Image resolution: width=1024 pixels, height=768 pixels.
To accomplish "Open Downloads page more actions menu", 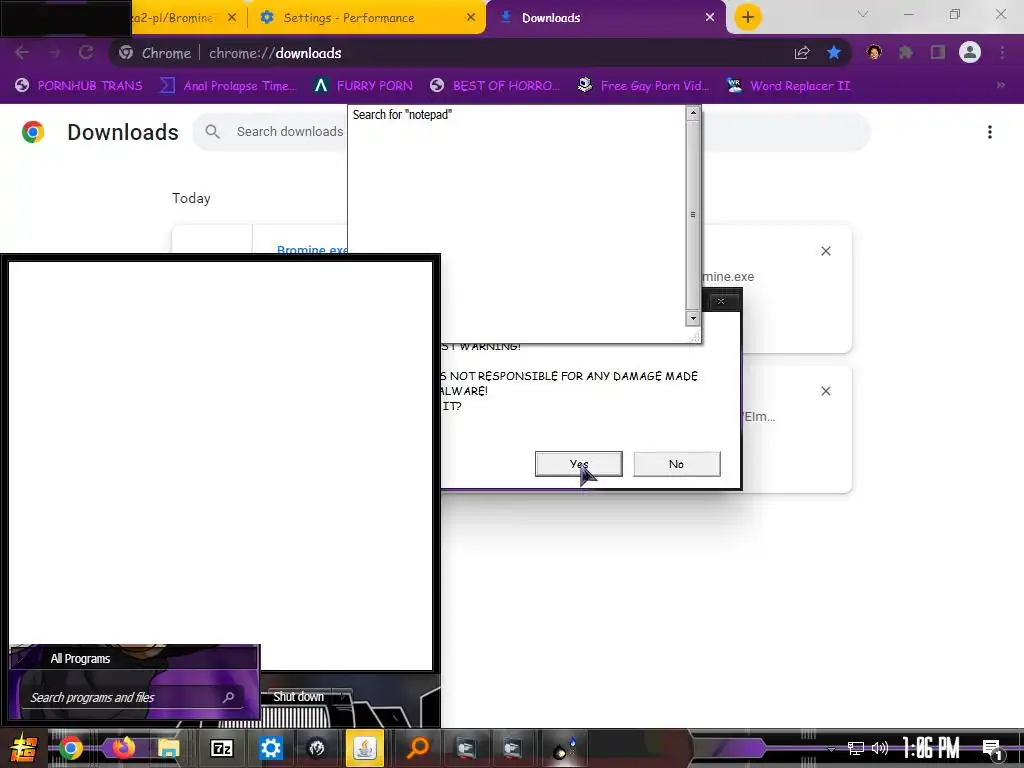I will 990,132.
